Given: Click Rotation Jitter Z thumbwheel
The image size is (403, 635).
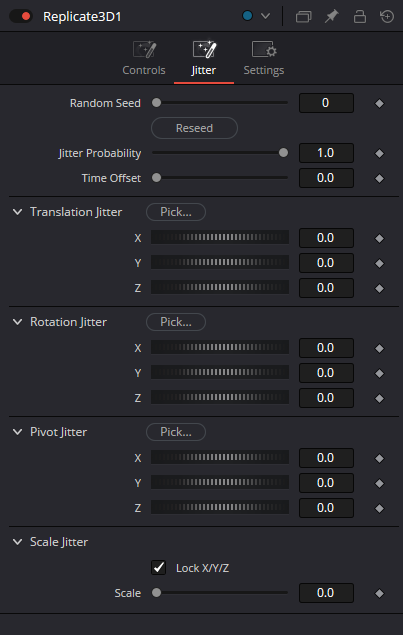Looking at the screenshot, I should [x=220, y=398].
